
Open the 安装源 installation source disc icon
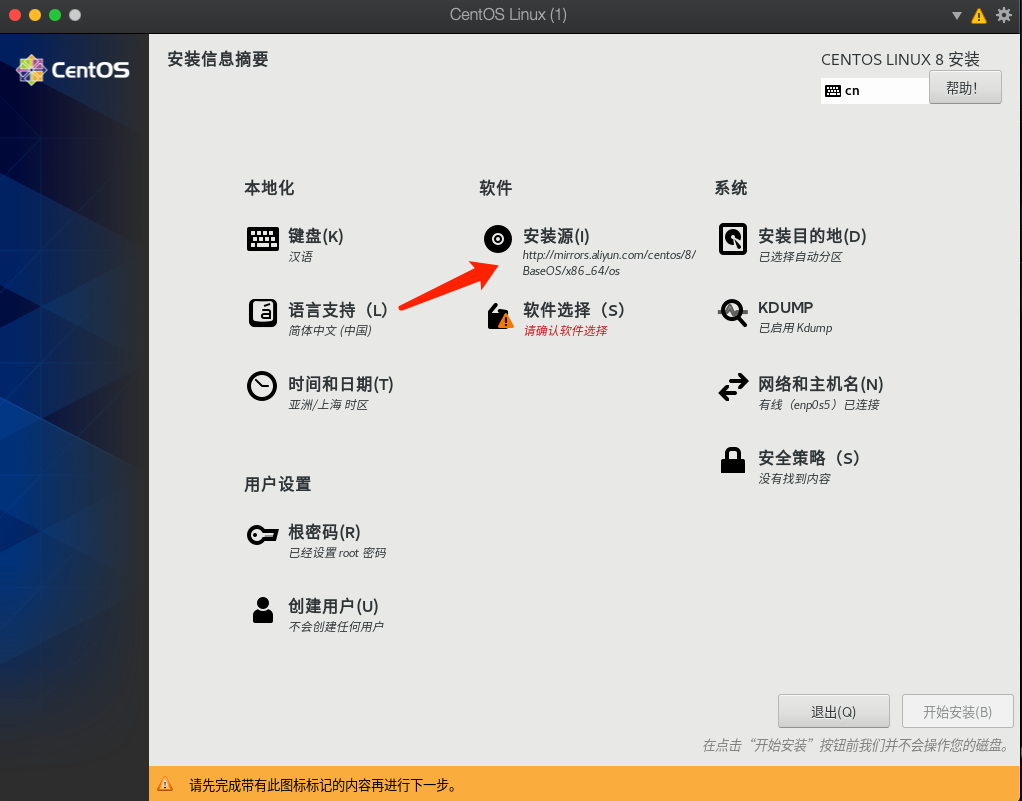click(x=497, y=238)
